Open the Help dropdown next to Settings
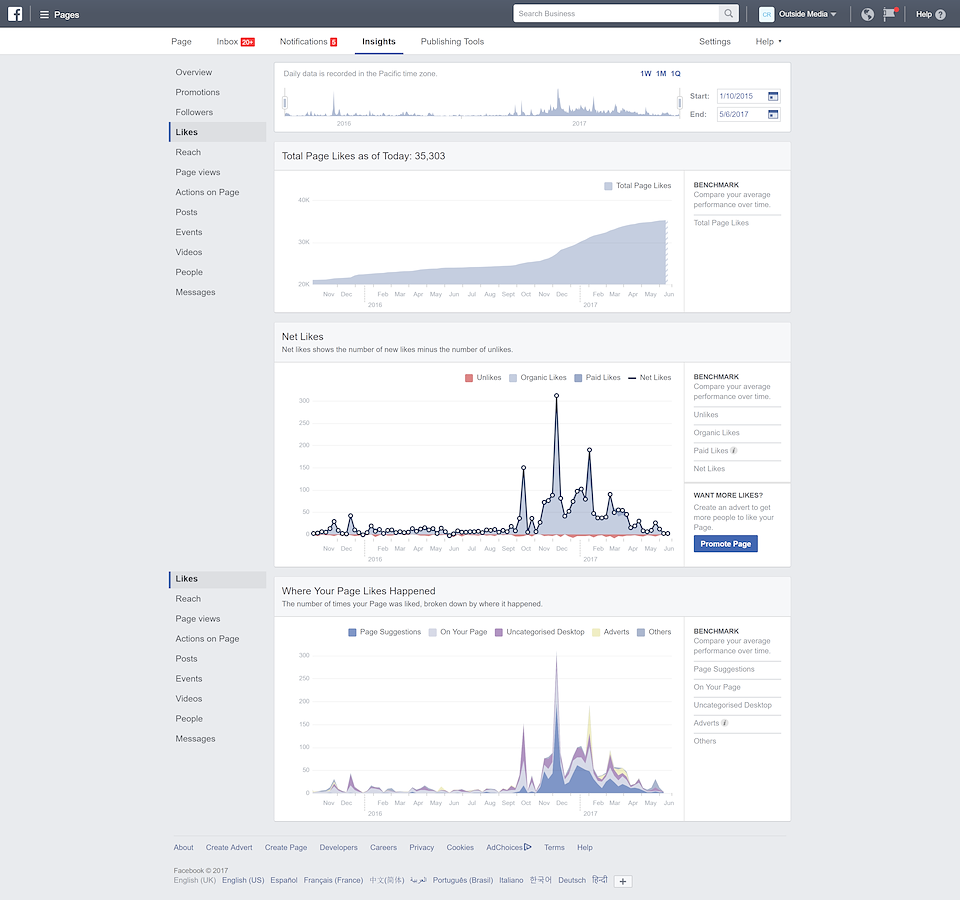The height and width of the screenshot is (900, 960). (x=768, y=42)
